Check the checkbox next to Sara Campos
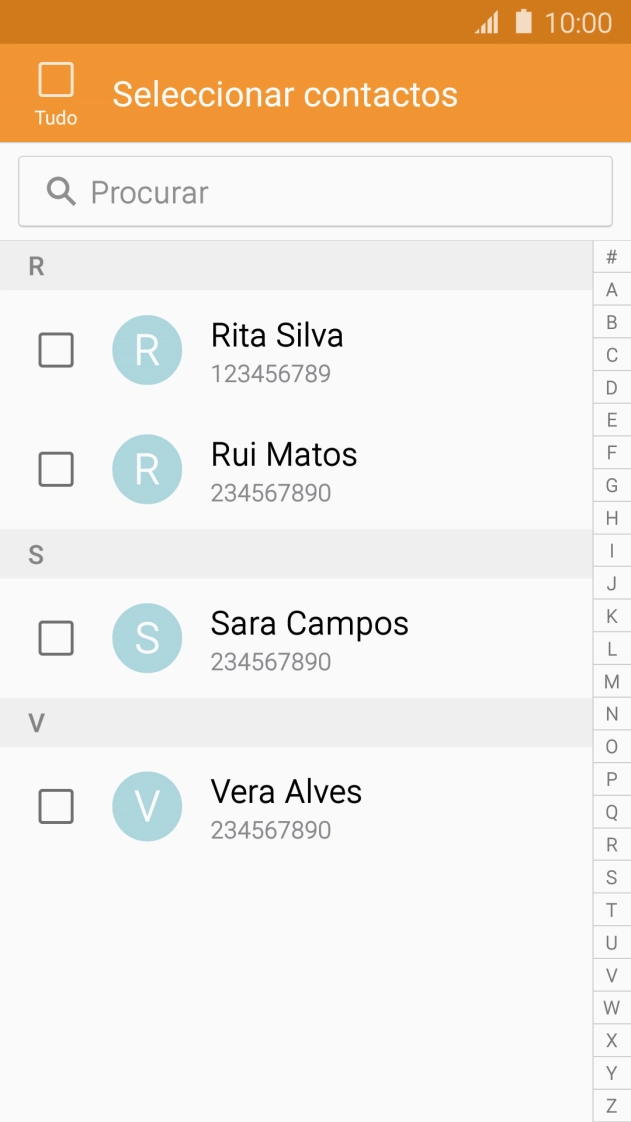The height and width of the screenshot is (1122, 631). 55,637
